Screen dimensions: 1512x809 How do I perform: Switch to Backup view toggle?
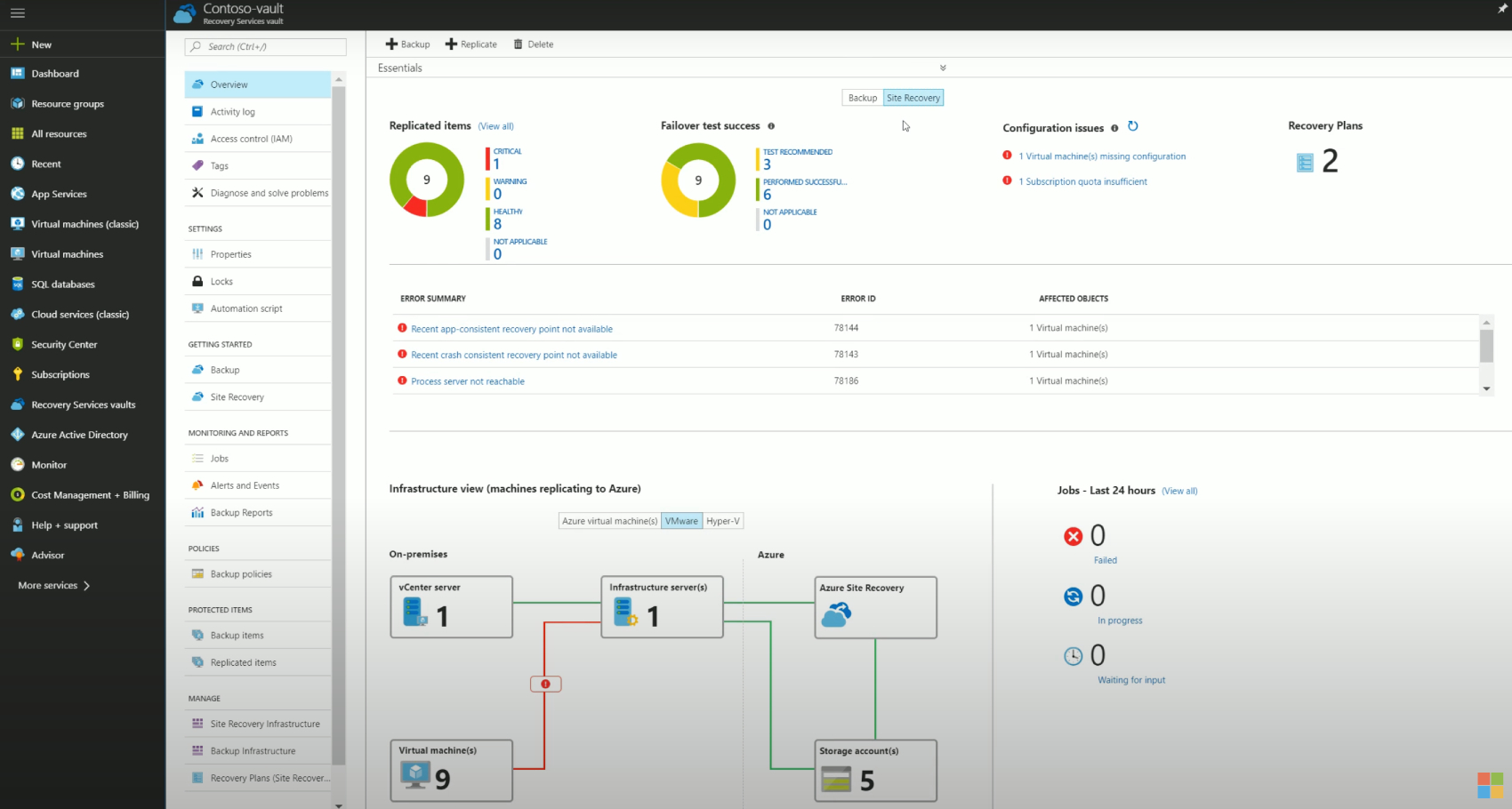(x=862, y=98)
